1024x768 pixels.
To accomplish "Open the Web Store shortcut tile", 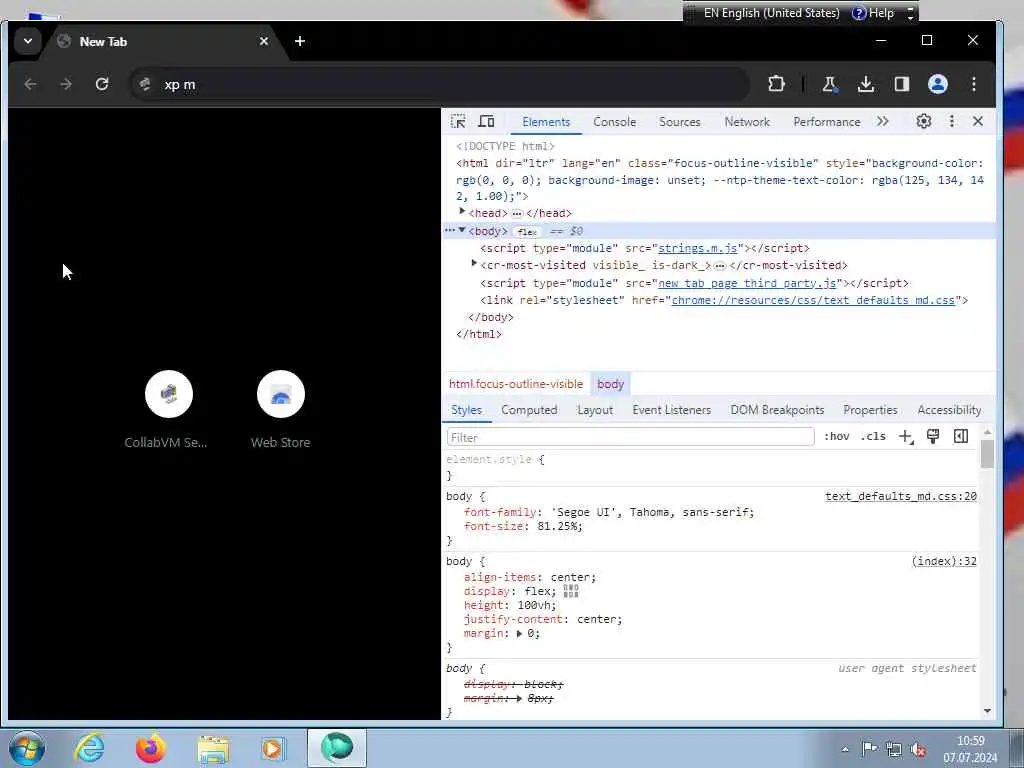I will pos(281,409).
